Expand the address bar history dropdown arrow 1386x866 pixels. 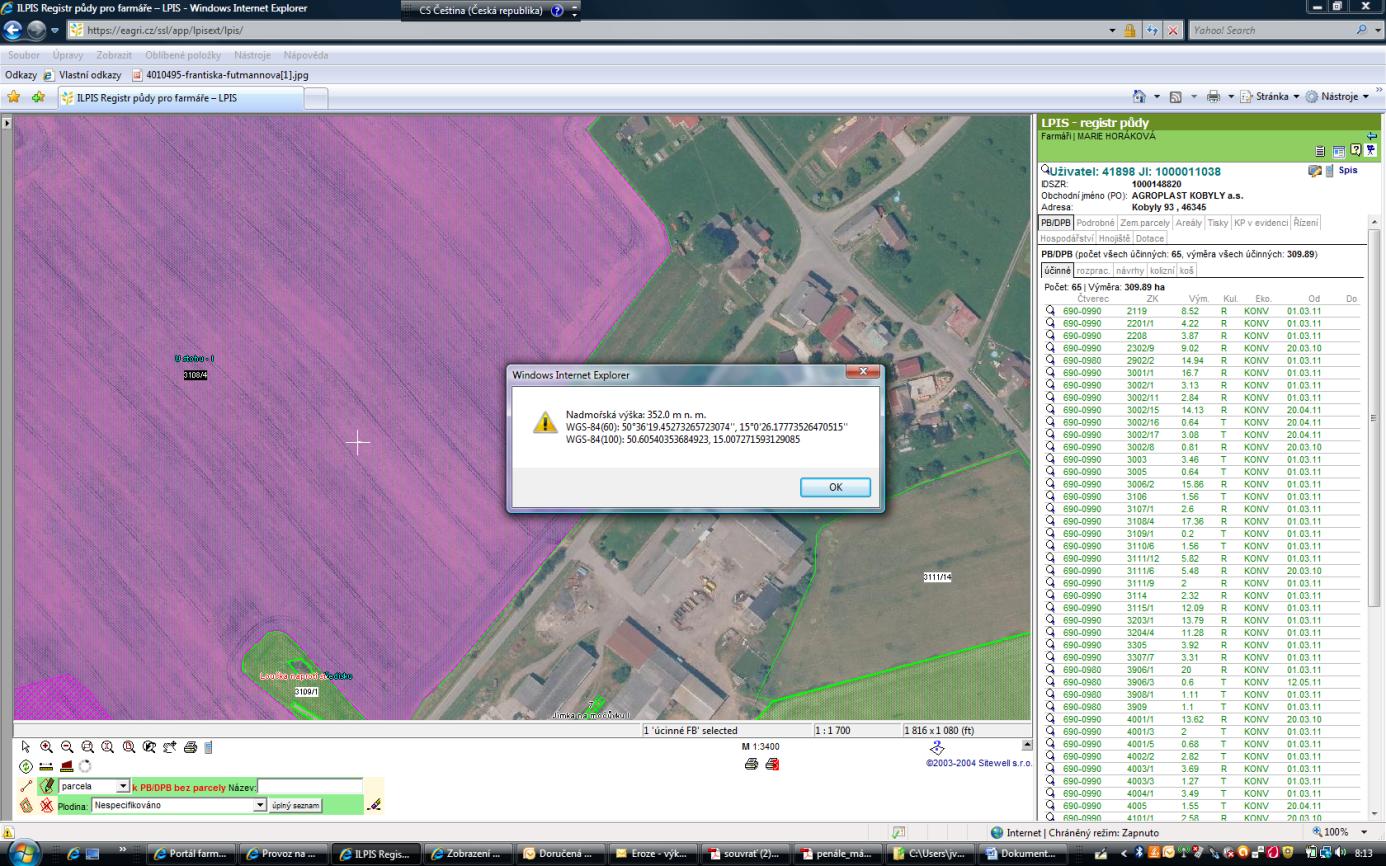(x=1114, y=30)
